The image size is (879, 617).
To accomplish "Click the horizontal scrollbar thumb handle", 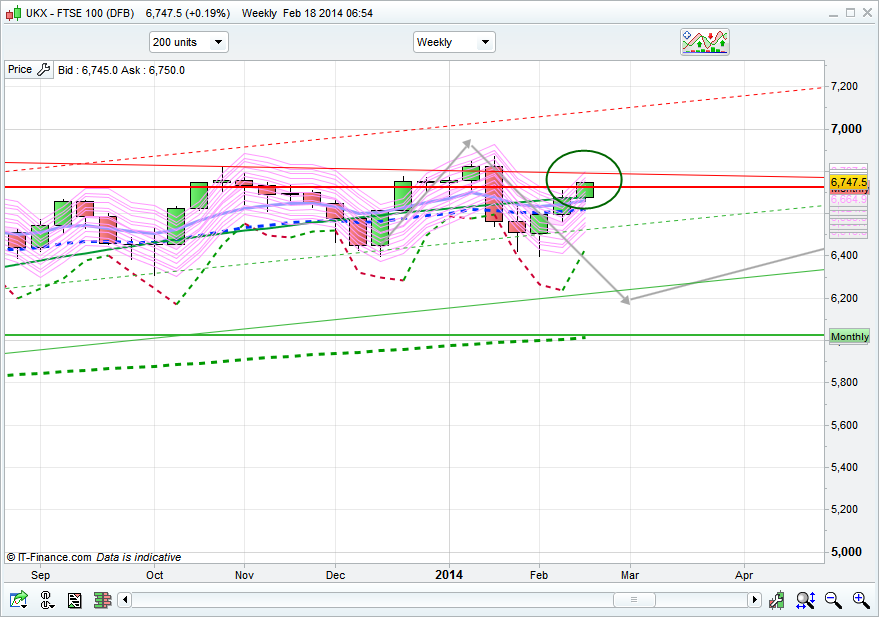I will [x=632, y=600].
